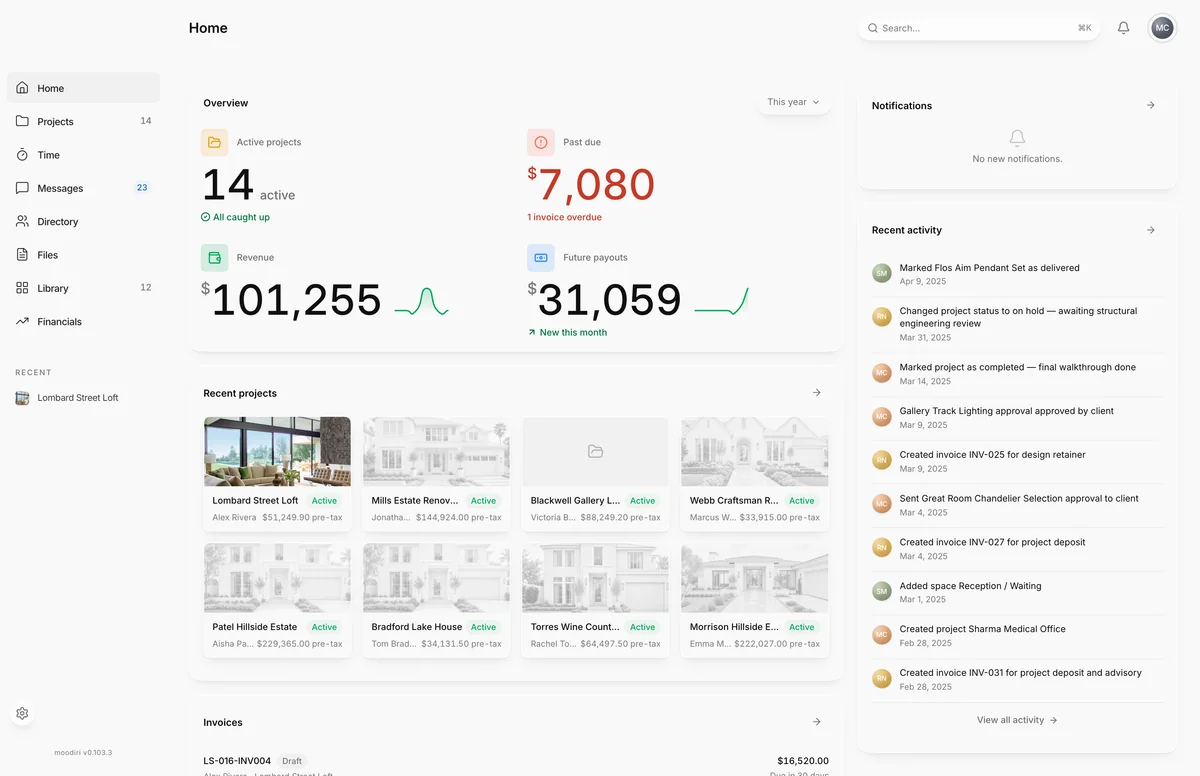Screen dimensions: 1200x776
Task: Click the Financials trend icon in sidebar
Action: click(22, 321)
